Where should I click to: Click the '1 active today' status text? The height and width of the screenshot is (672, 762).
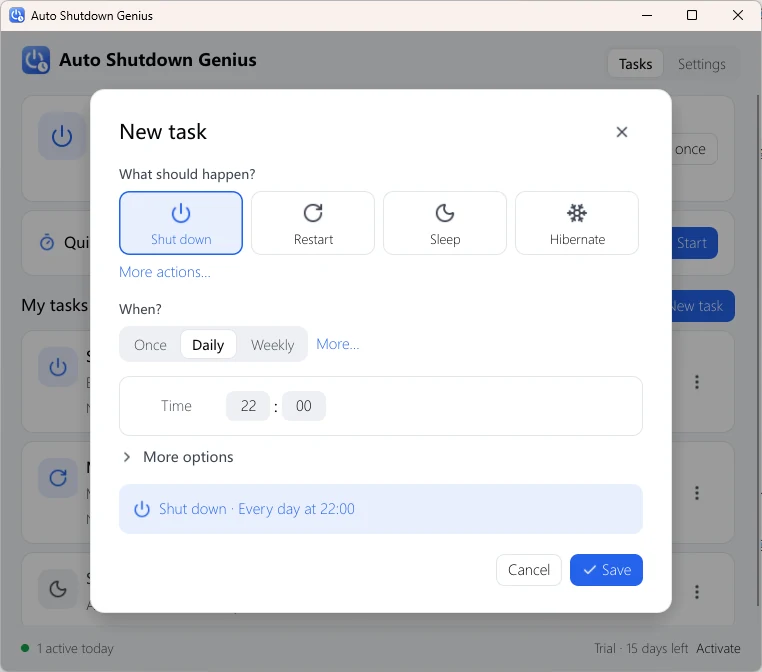[x=75, y=648]
